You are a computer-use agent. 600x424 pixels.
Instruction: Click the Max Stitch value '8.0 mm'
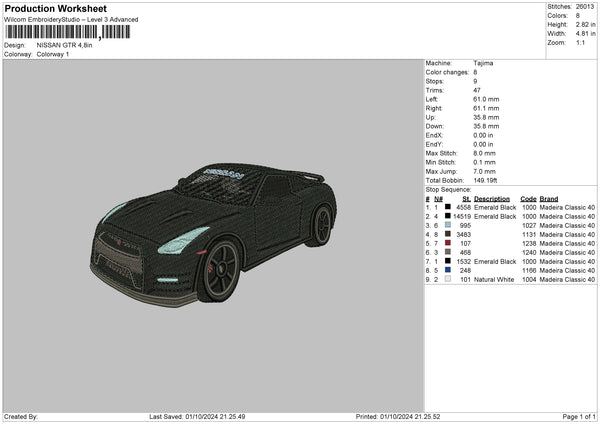pyautogui.click(x=484, y=153)
